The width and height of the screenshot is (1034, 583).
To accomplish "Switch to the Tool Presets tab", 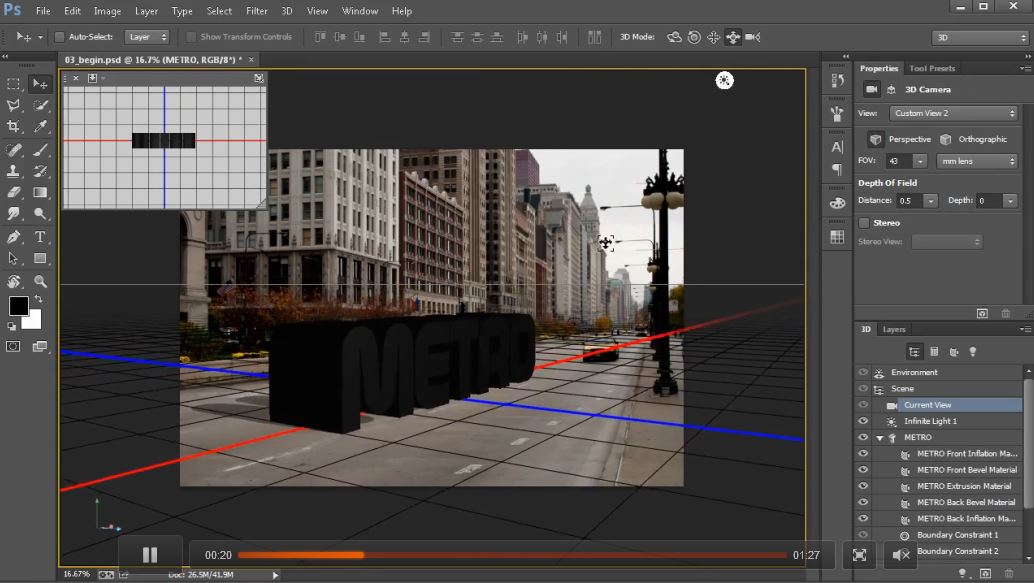I will click(932, 68).
